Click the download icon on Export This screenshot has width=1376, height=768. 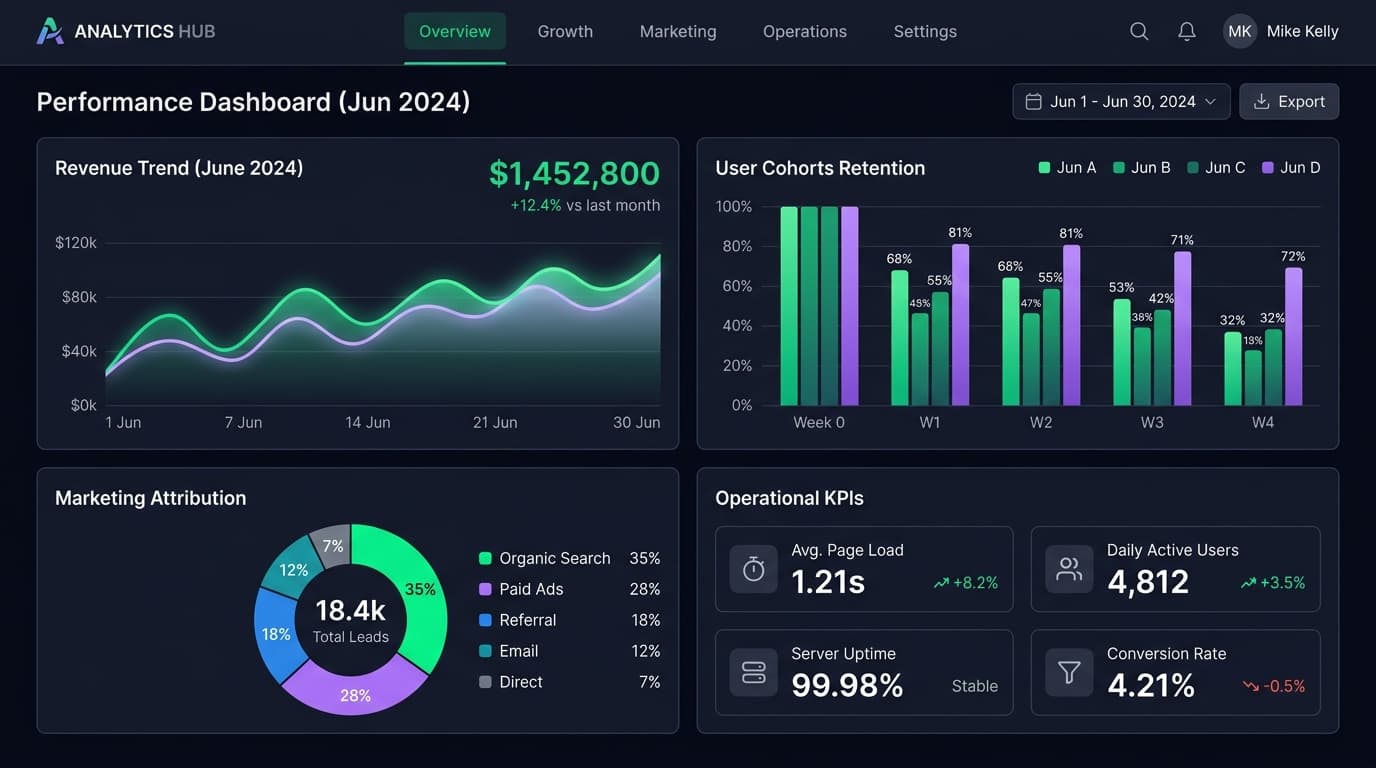click(1262, 101)
